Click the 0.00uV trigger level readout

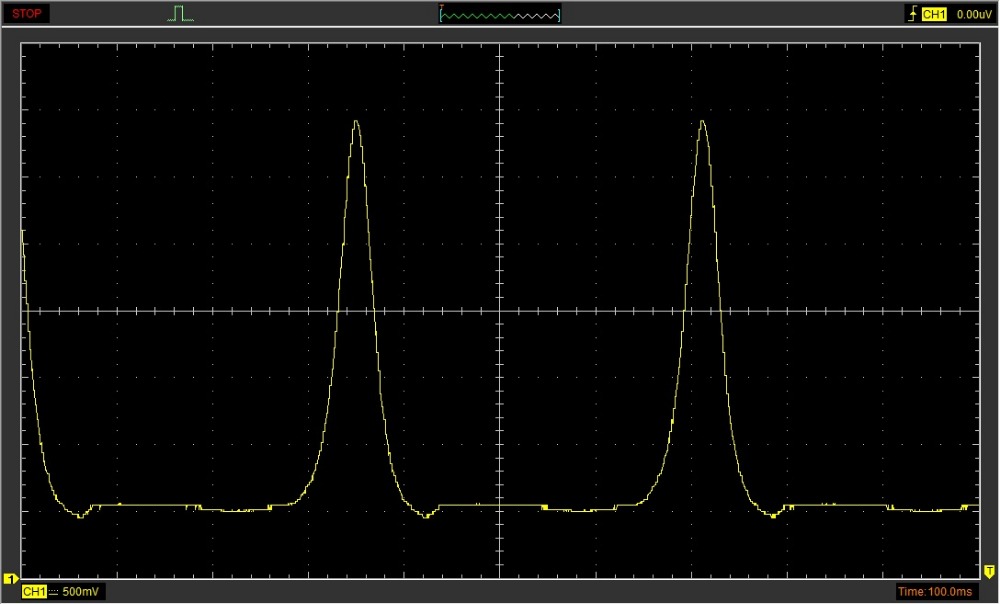click(973, 14)
